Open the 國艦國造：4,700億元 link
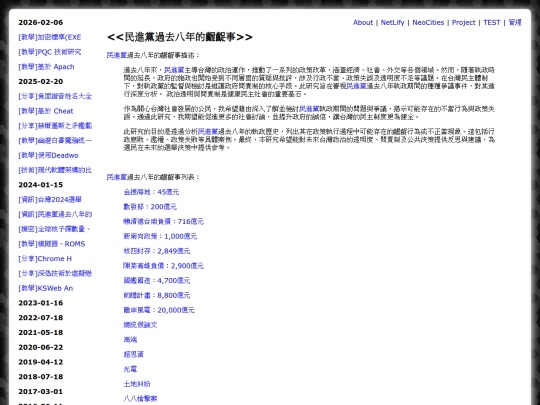540x405 pixels. point(157,281)
